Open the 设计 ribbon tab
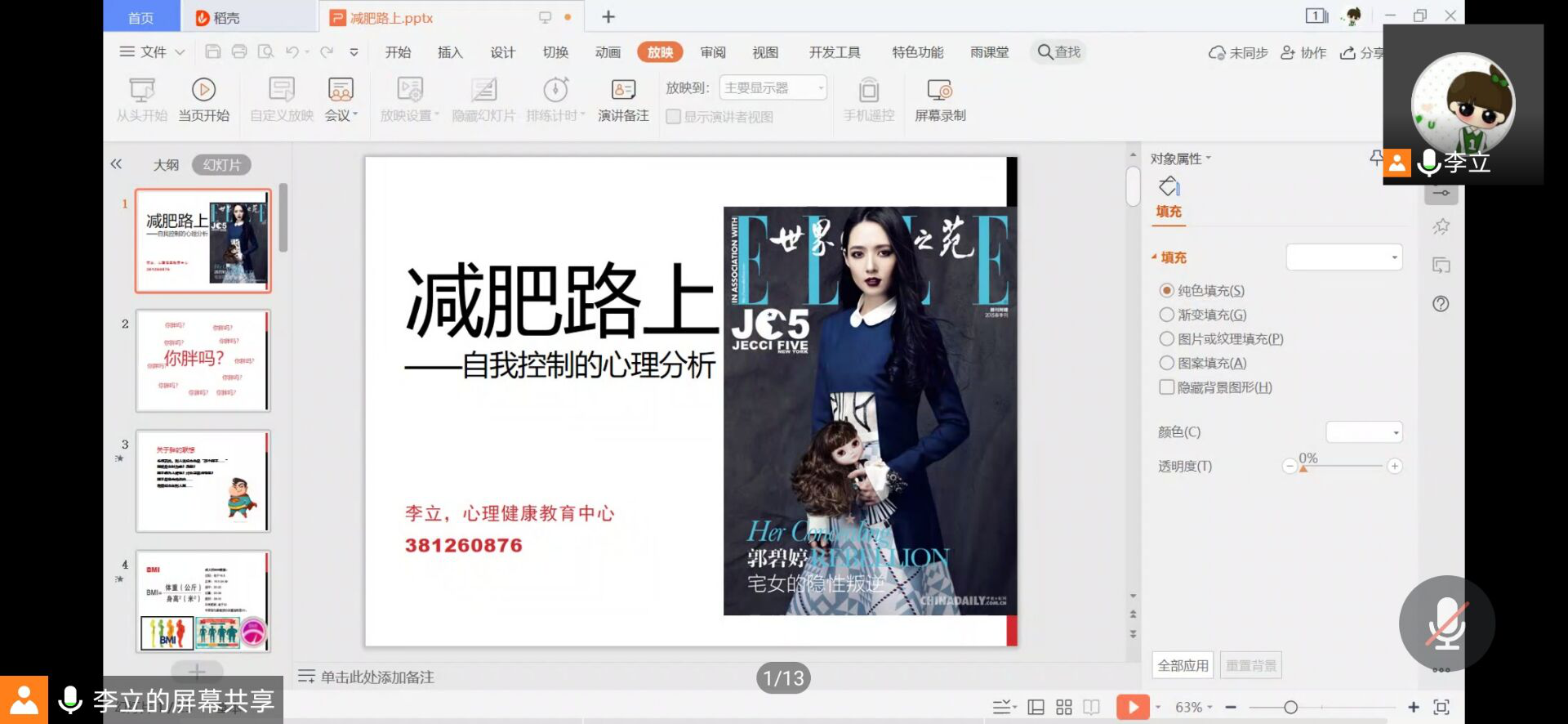The image size is (1568, 724). pos(503,52)
